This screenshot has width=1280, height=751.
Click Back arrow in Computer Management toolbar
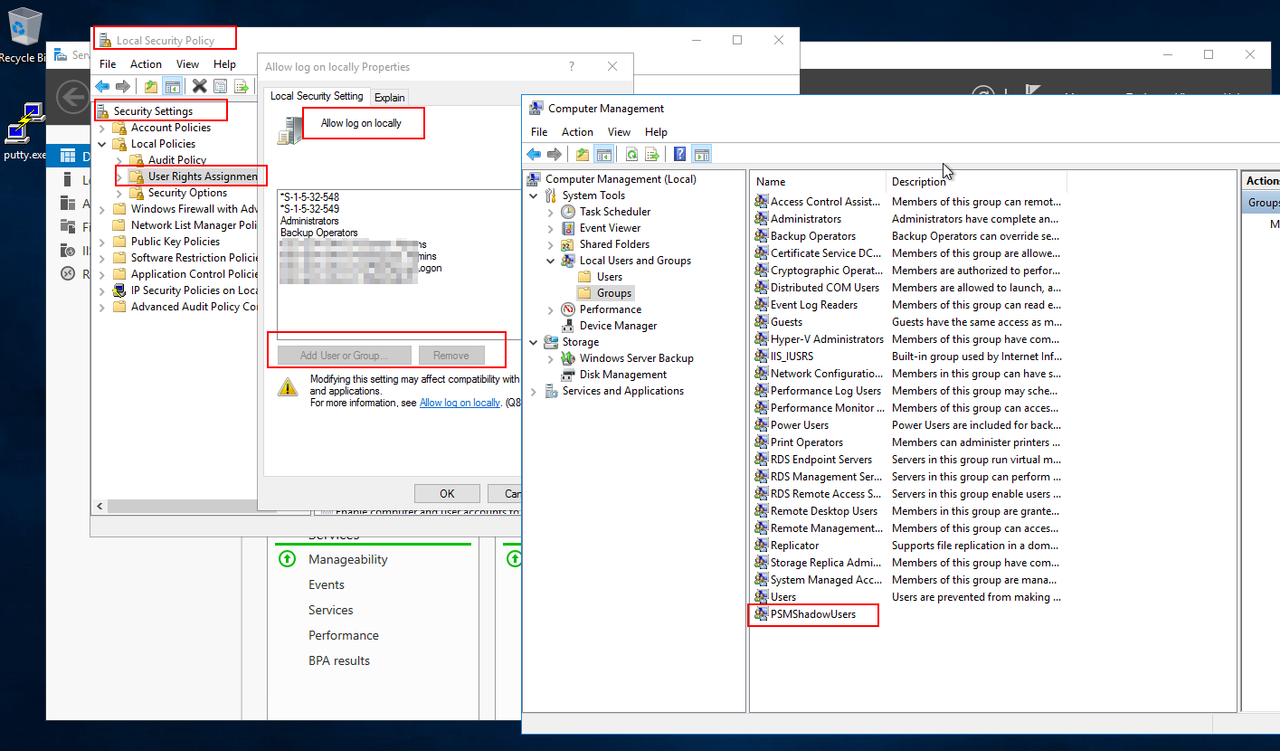click(x=534, y=154)
